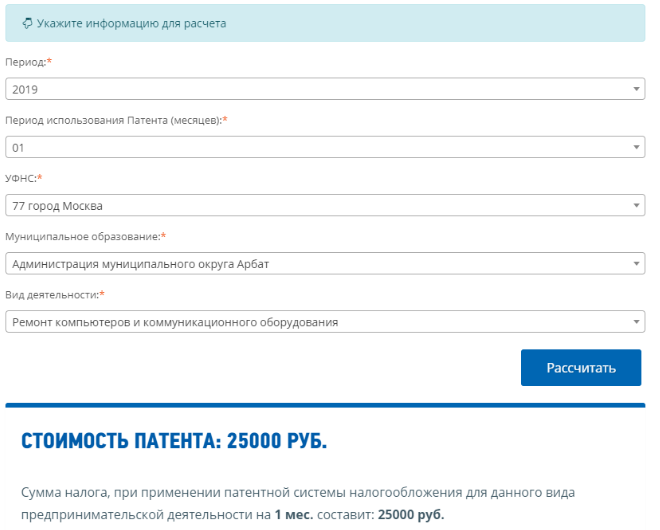The width and height of the screenshot is (660, 530).
Task: Open the patent usage months dropdown showing 01
Action: [325, 147]
